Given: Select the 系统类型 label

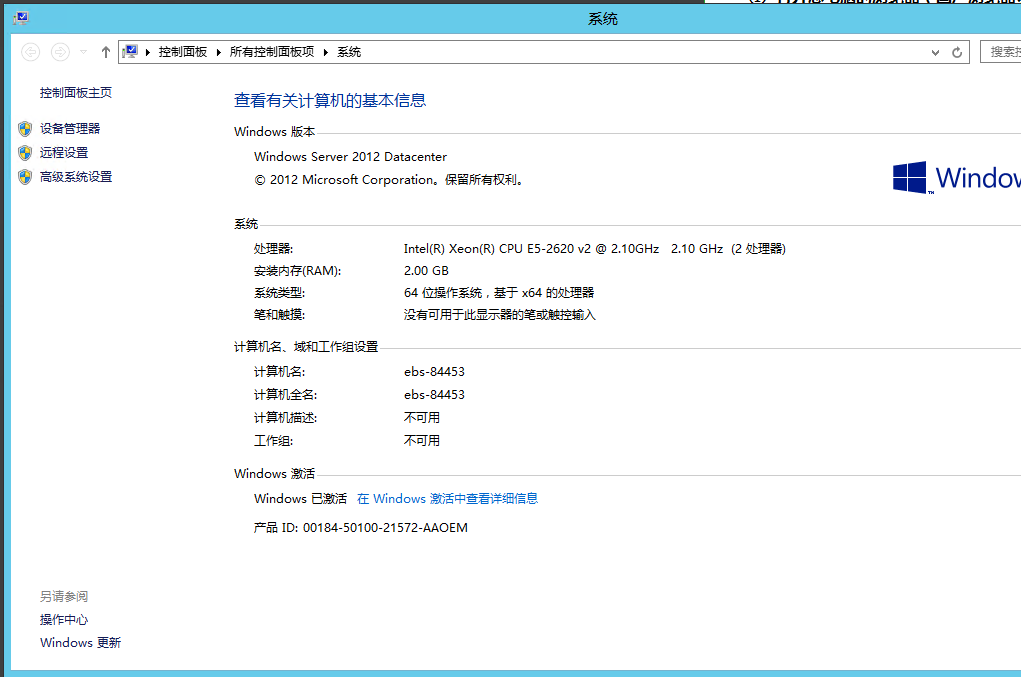Looking at the screenshot, I should tap(279, 293).
